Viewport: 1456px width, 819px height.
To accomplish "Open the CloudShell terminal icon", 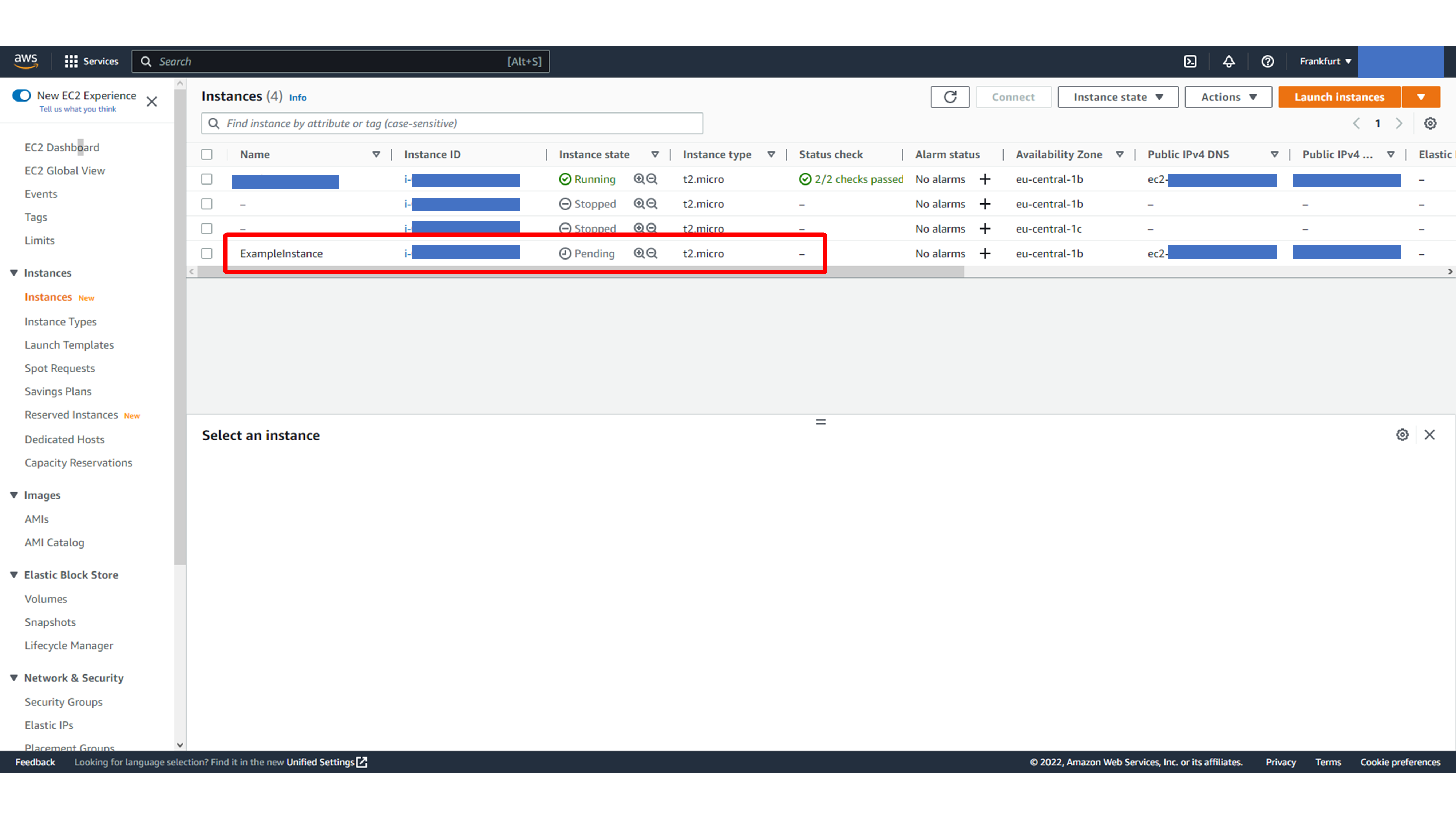I will (x=1190, y=61).
